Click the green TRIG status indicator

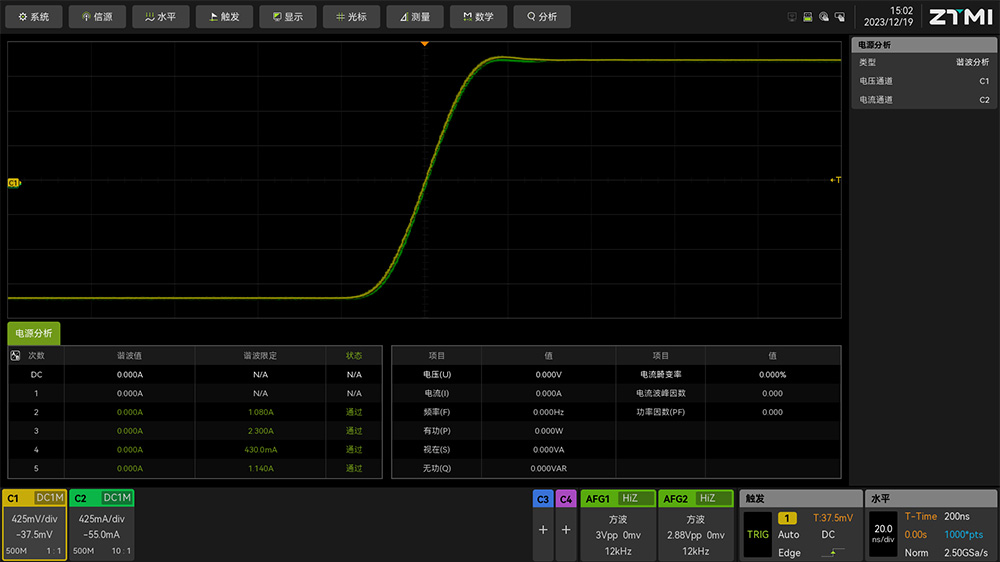point(758,534)
